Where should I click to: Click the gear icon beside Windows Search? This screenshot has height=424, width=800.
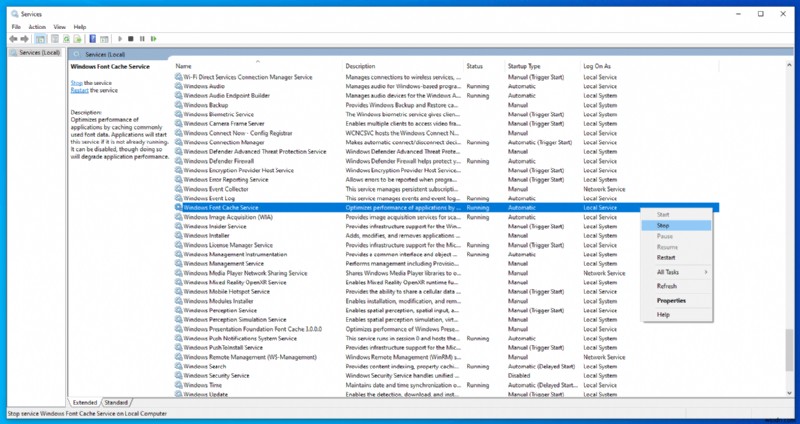pyautogui.click(x=179, y=366)
